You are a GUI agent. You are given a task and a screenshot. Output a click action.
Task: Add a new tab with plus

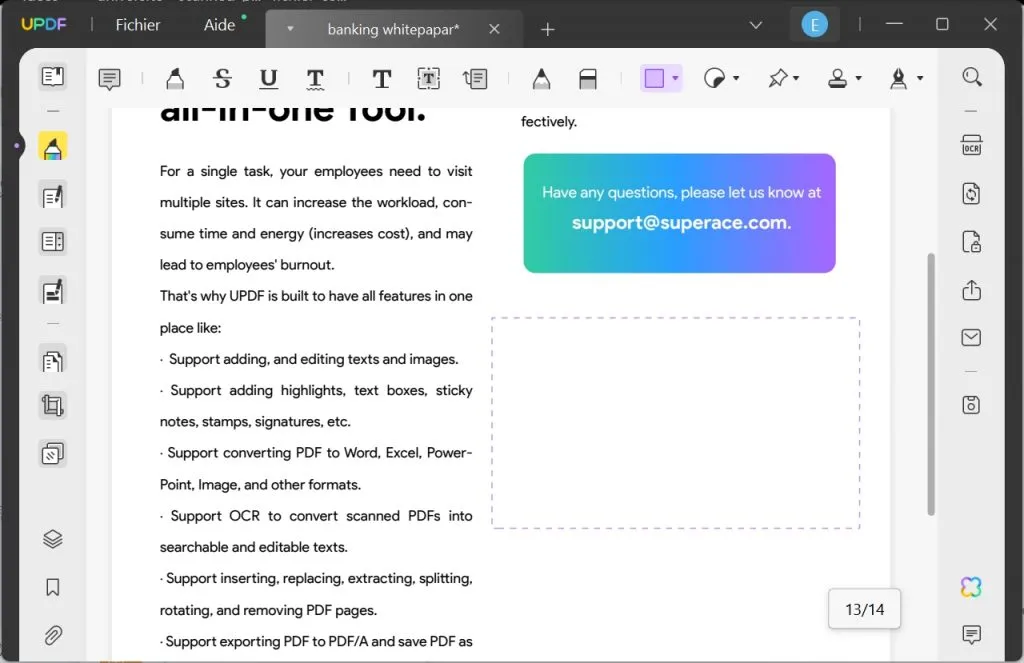[x=547, y=29]
